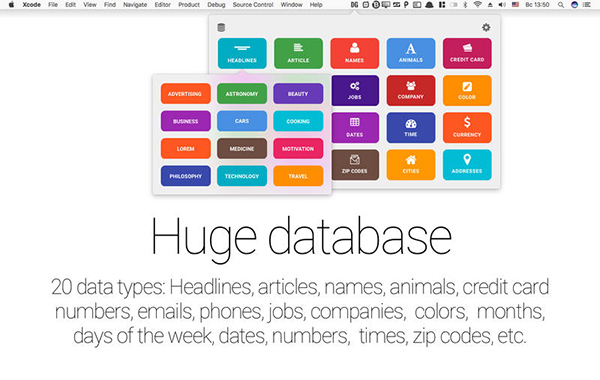Image resolution: width=600 pixels, height=380 pixels.
Task: Open the View menu
Action: tap(90, 5)
